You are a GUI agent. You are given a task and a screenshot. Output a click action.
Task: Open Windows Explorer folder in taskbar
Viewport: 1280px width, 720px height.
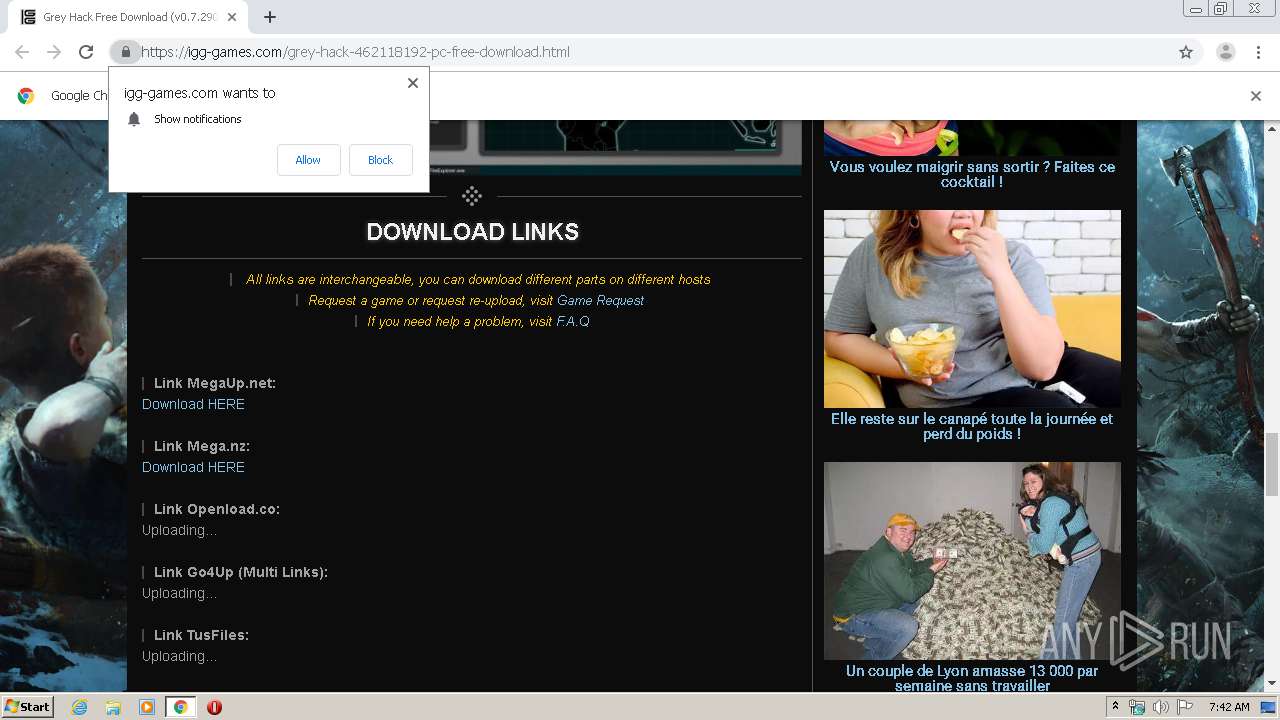113,707
